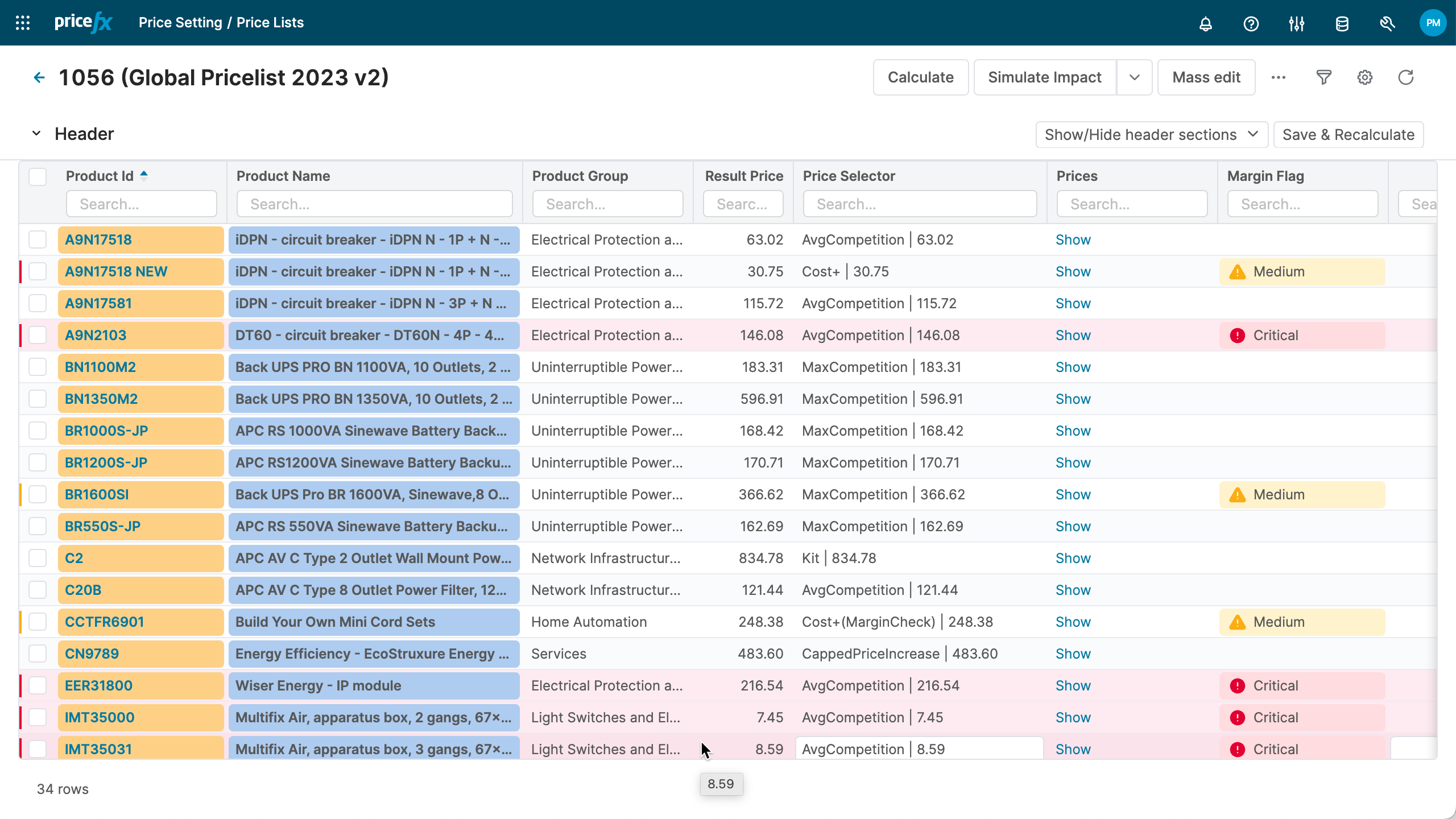Expand the Simulate Impact dropdown arrow
Image resolution: width=1456 pixels, height=819 pixels.
pos(1134,77)
